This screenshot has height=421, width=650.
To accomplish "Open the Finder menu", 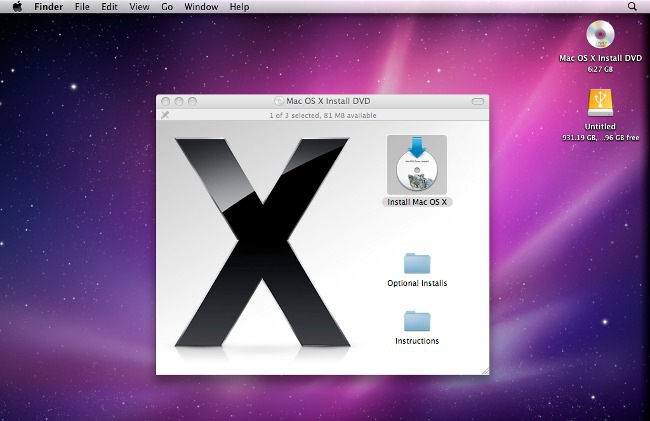I will pos(49,7).
